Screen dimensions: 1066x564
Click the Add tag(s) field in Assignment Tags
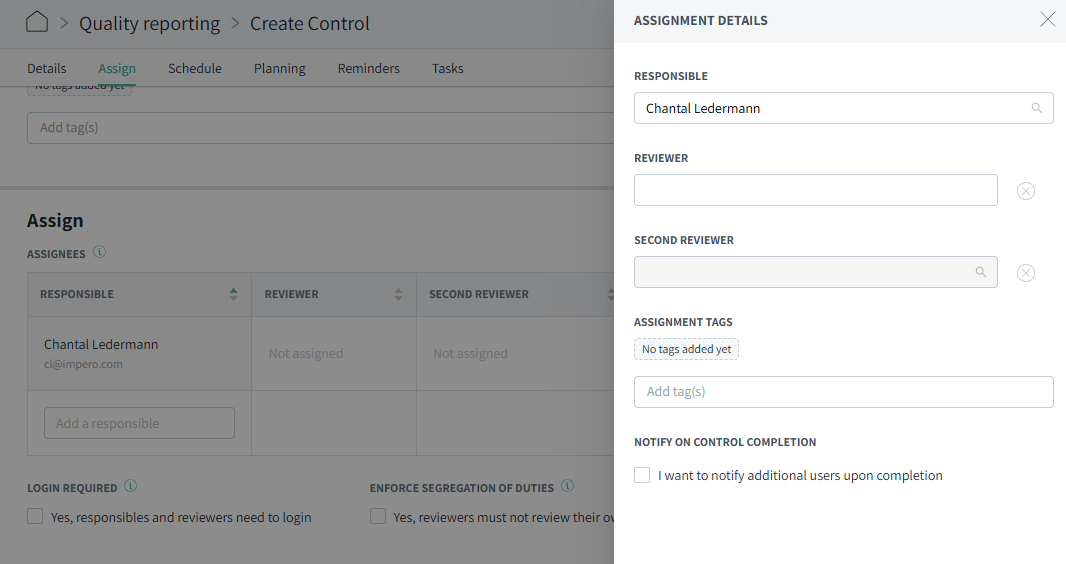pos(843,392)
